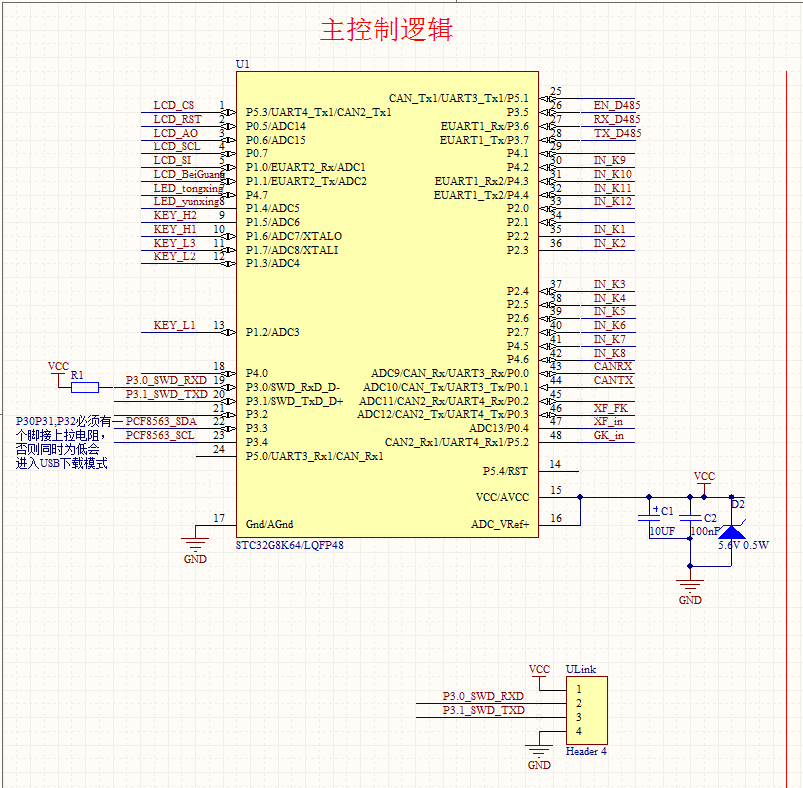Screen dimensions: 803x788
Task: Select the KEY_L1 net label
Action: click(x=174, y=325)
